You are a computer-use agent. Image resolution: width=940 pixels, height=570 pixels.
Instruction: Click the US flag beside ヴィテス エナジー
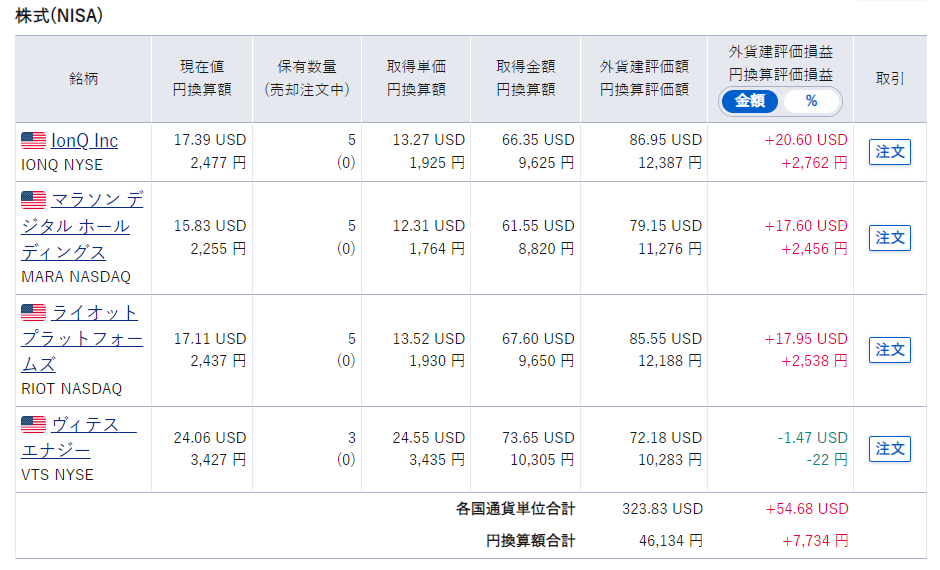pos(34,425)
